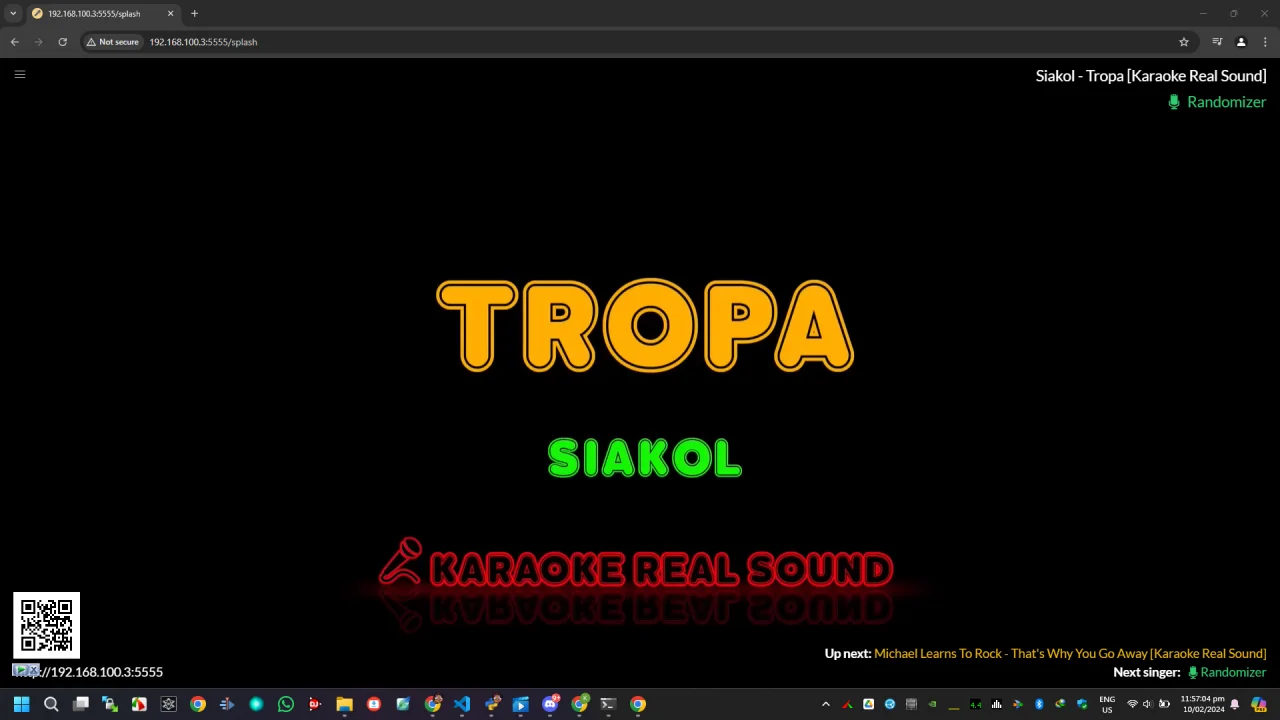The width and height of the screenshot is (1280, 720).
Task: Show hidden system tray icons
Action: tap(826, 705)
